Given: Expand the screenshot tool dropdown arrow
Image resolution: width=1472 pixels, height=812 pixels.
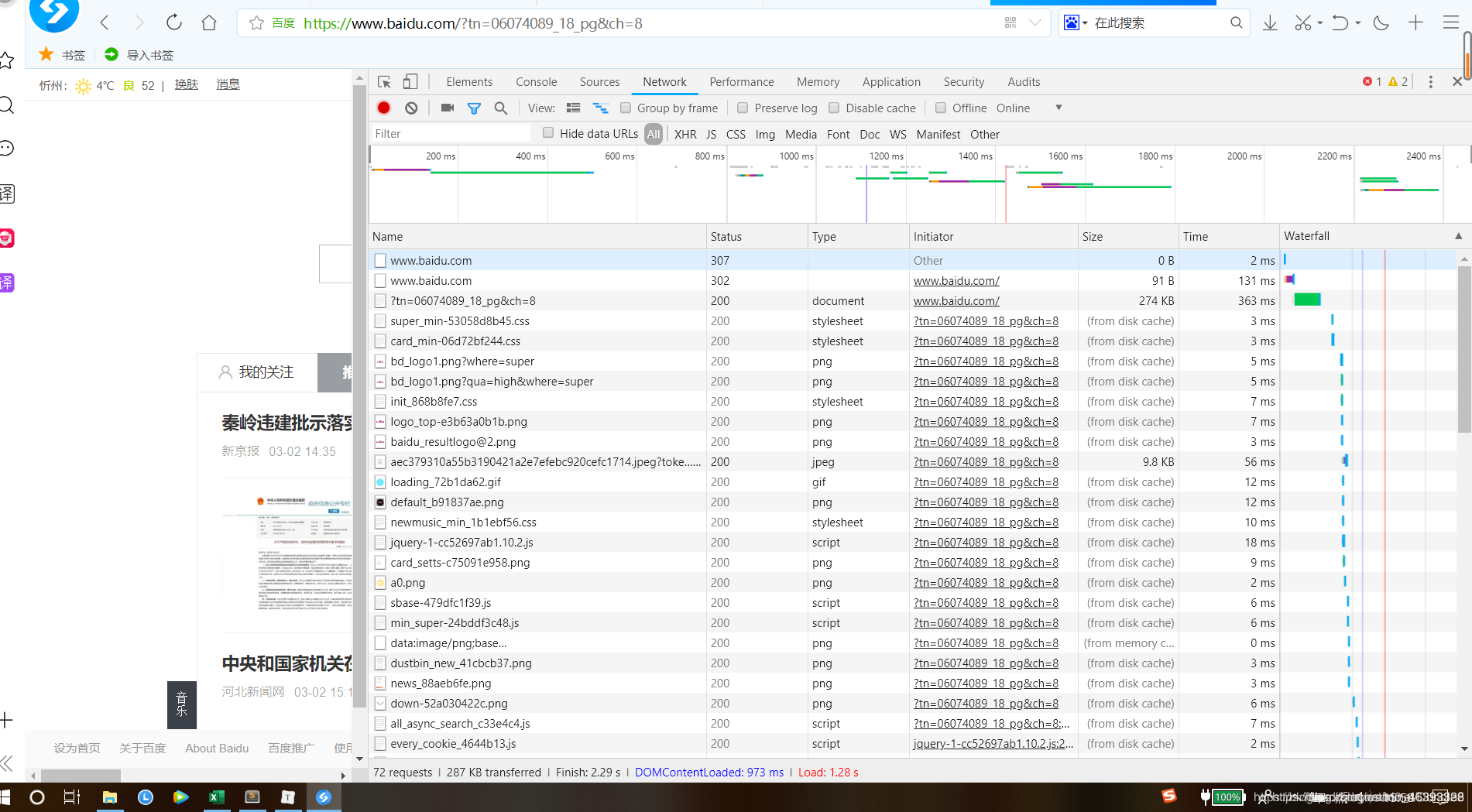Looking at the screenshot, I should (x=1320, y=23).
